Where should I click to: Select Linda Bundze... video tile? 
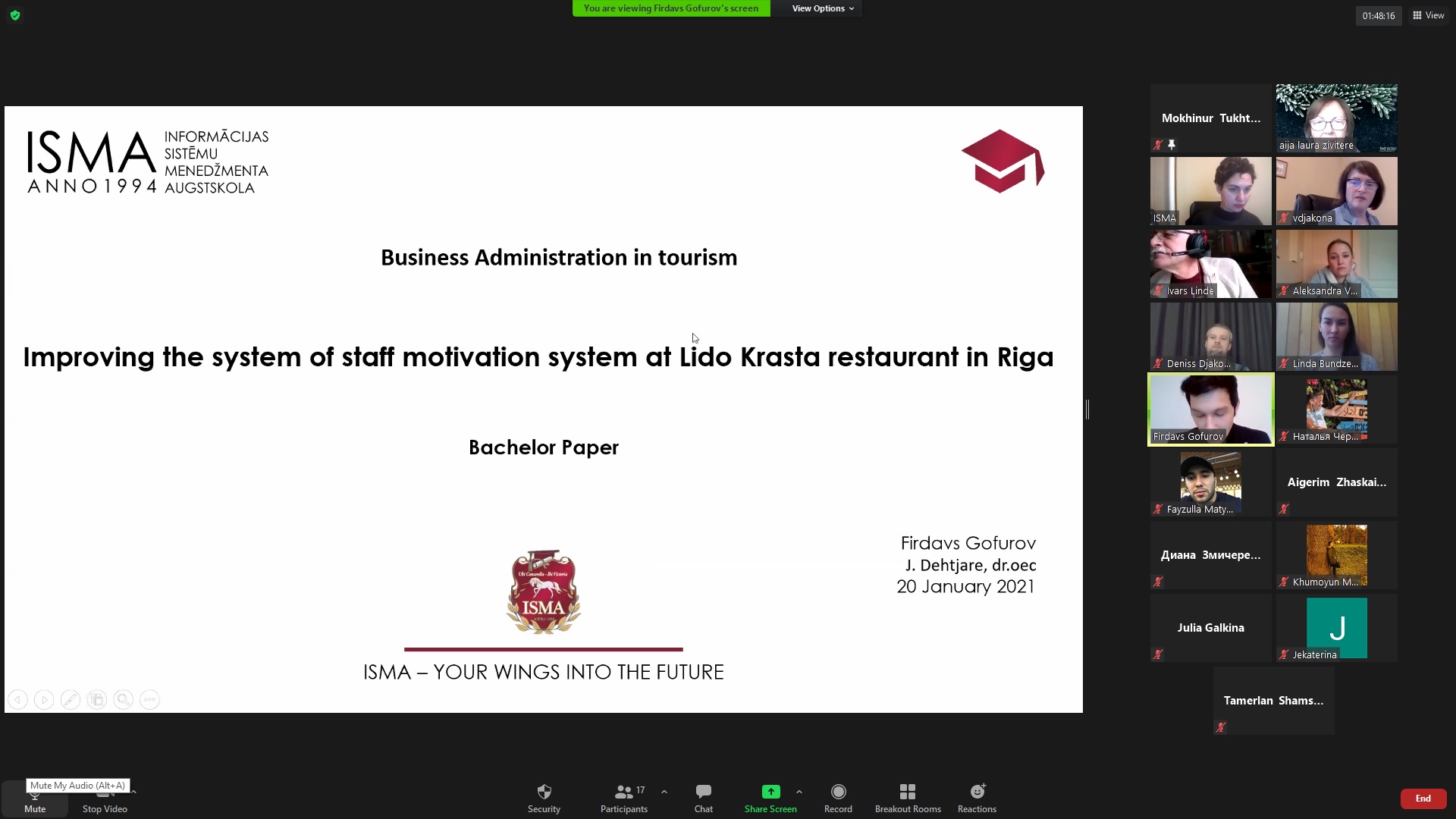[1336, 337]
